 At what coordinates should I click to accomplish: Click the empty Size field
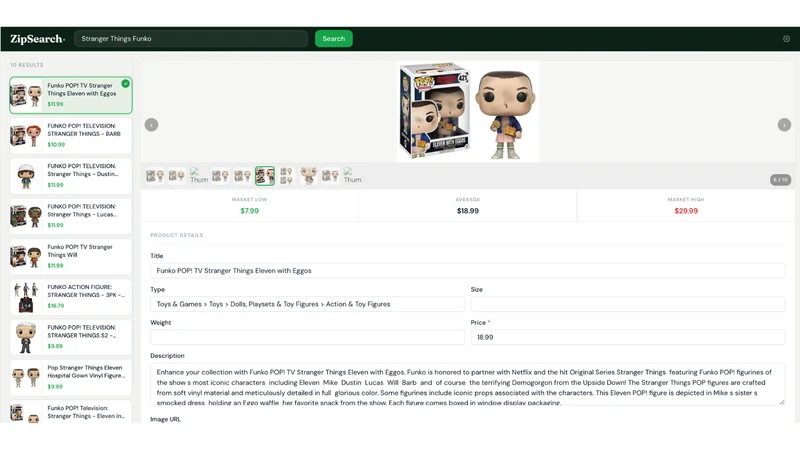coord(628,304)
